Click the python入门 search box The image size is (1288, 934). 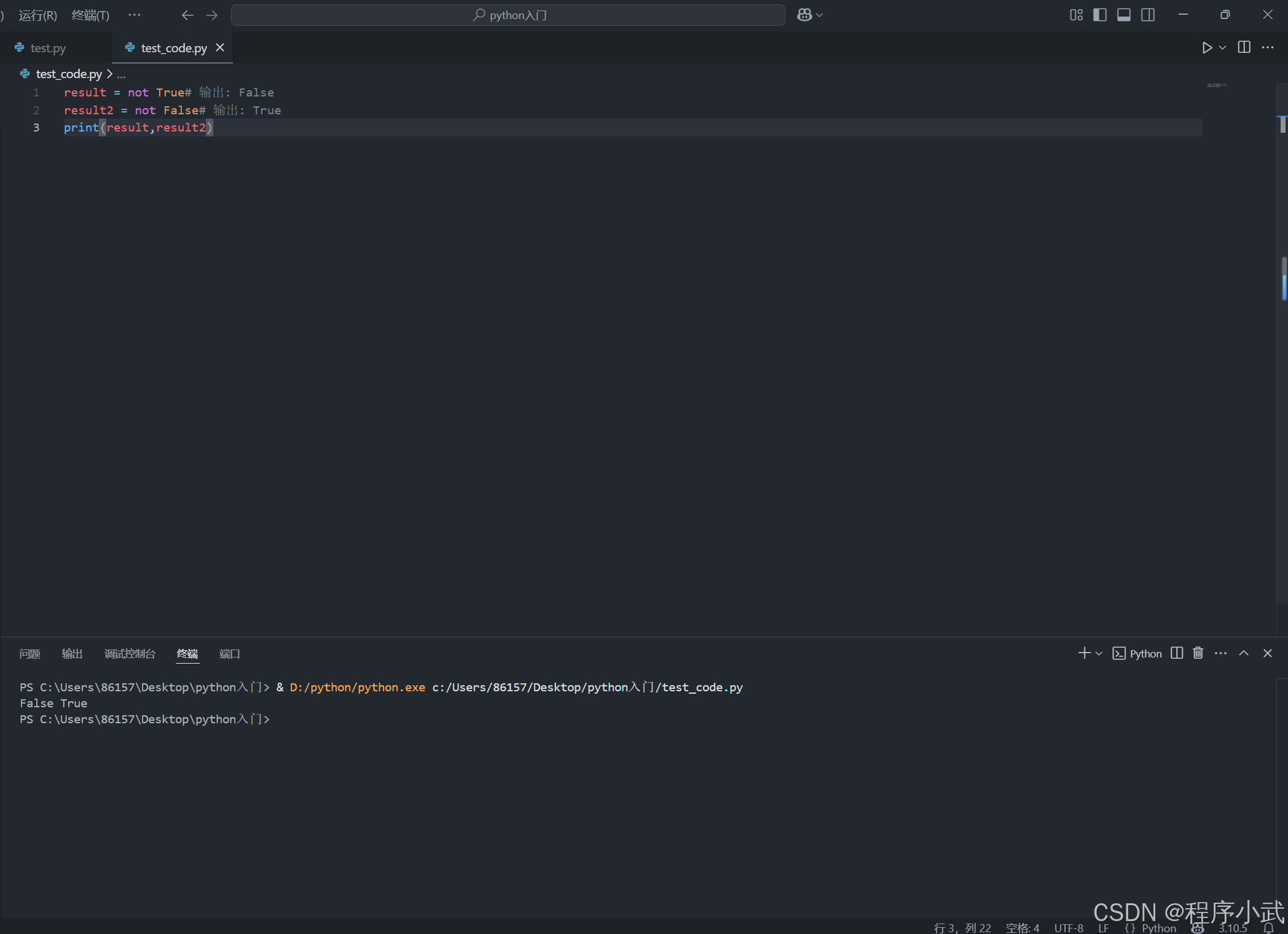click(508, 15)
